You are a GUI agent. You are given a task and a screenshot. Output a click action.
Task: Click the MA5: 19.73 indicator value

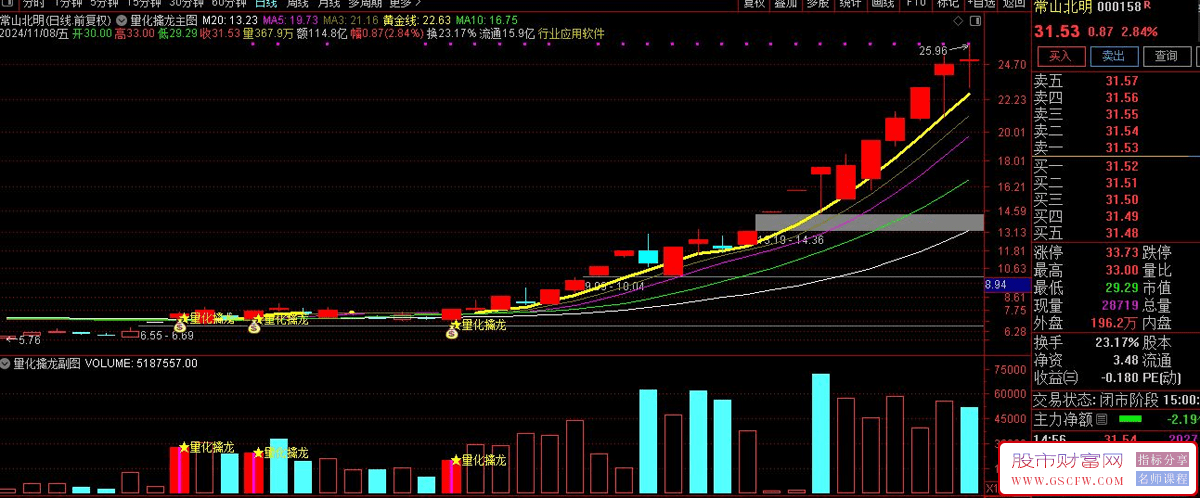pos(290,19)
